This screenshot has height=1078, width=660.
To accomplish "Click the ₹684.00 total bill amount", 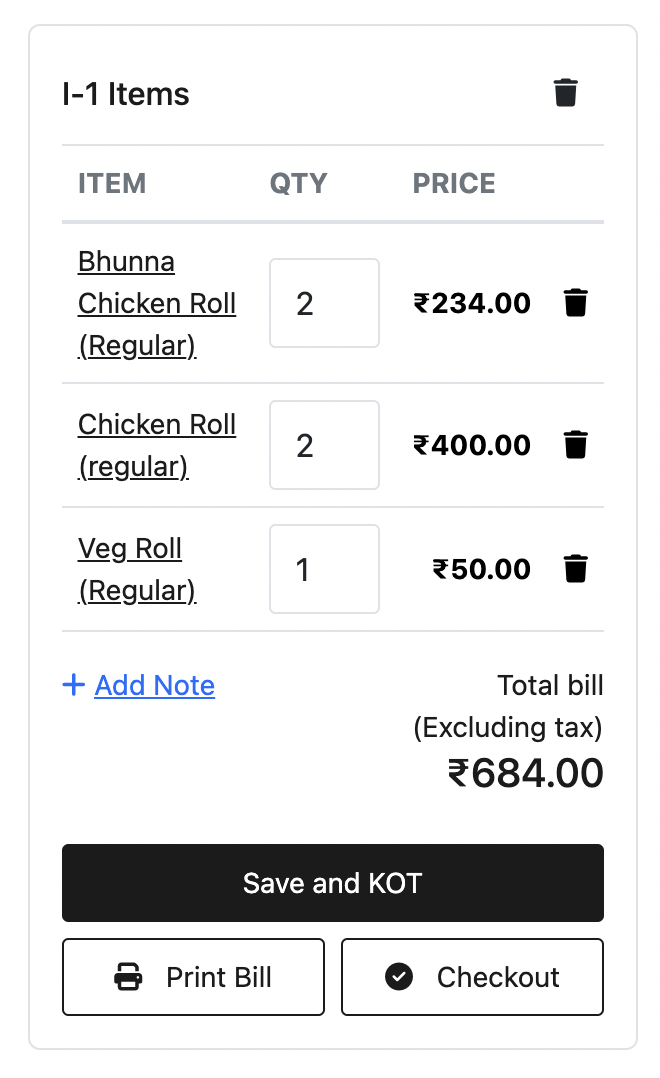I will [525, 773].
